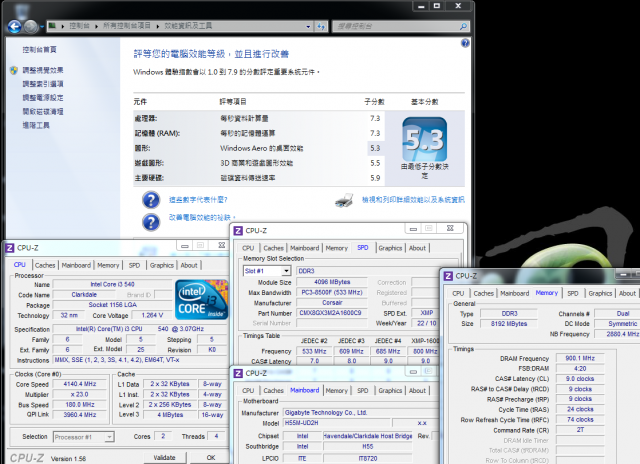The height and width of the screenshot is (464, 640).
Task: Open About tab in the Mainboard window
Action: (x=417, y=391)
